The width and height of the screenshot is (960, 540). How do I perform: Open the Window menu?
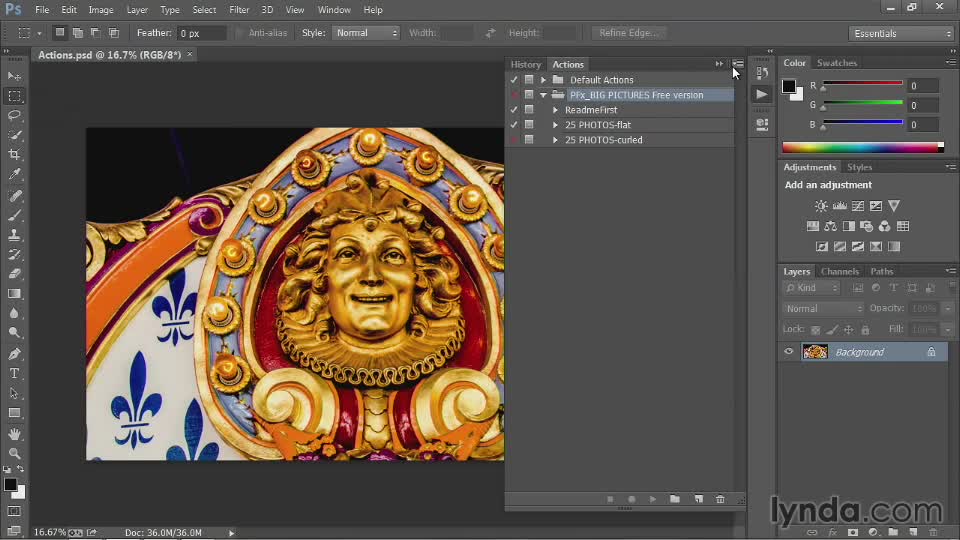[x=334, y=10]
